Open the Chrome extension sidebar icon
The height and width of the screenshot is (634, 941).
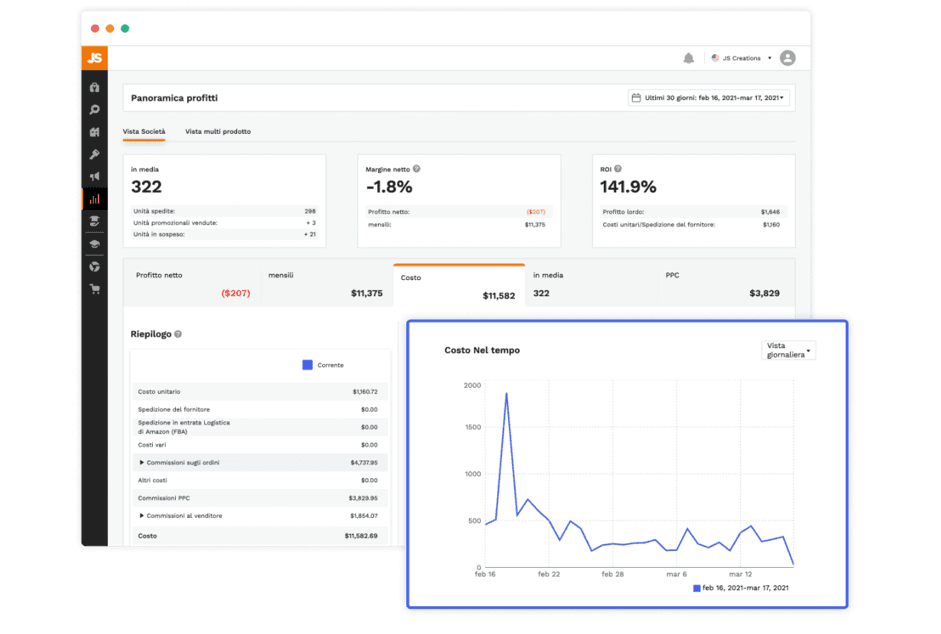pyautogui.click(x=94, y=267)
